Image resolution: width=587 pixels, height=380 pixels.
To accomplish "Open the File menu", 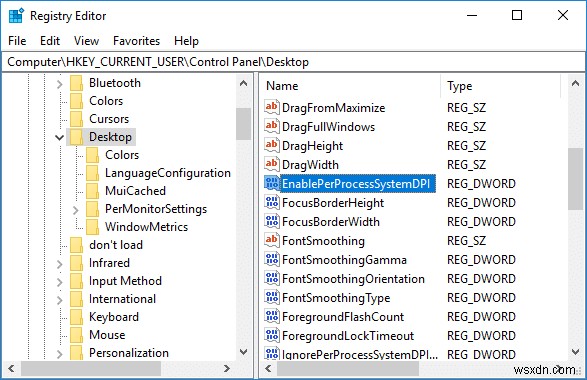I will [x=17, y=40].
